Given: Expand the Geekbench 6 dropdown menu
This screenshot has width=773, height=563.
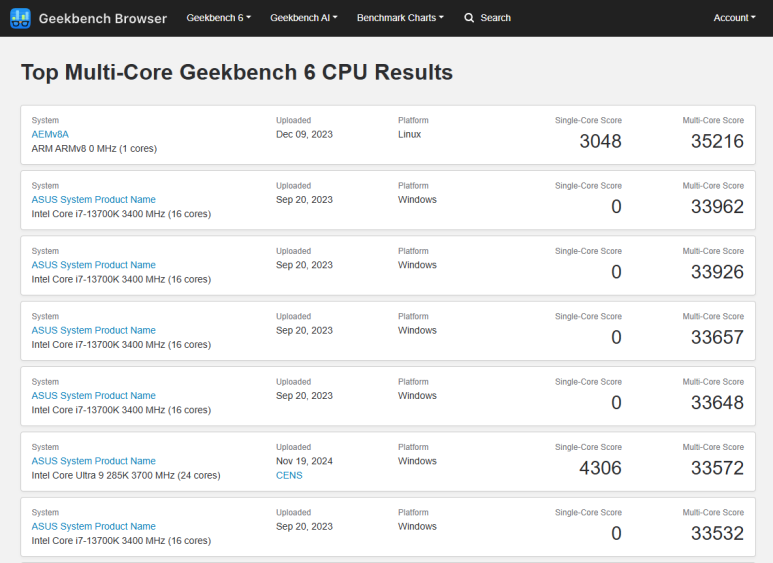Looking at the screenshot, I should point(218,18).
